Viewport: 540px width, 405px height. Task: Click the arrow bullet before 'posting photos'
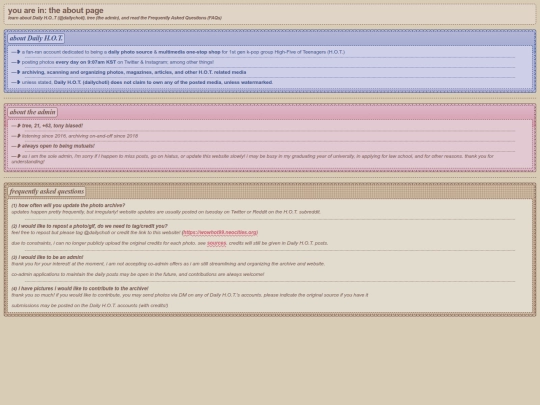pyautogui.click(x=16, y=62)
